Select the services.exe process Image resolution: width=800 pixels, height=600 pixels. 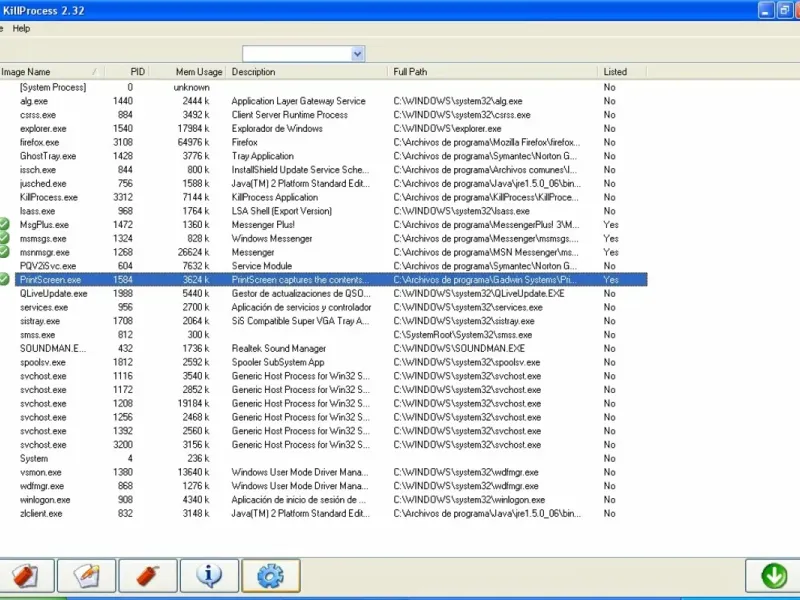click(44, 307)
